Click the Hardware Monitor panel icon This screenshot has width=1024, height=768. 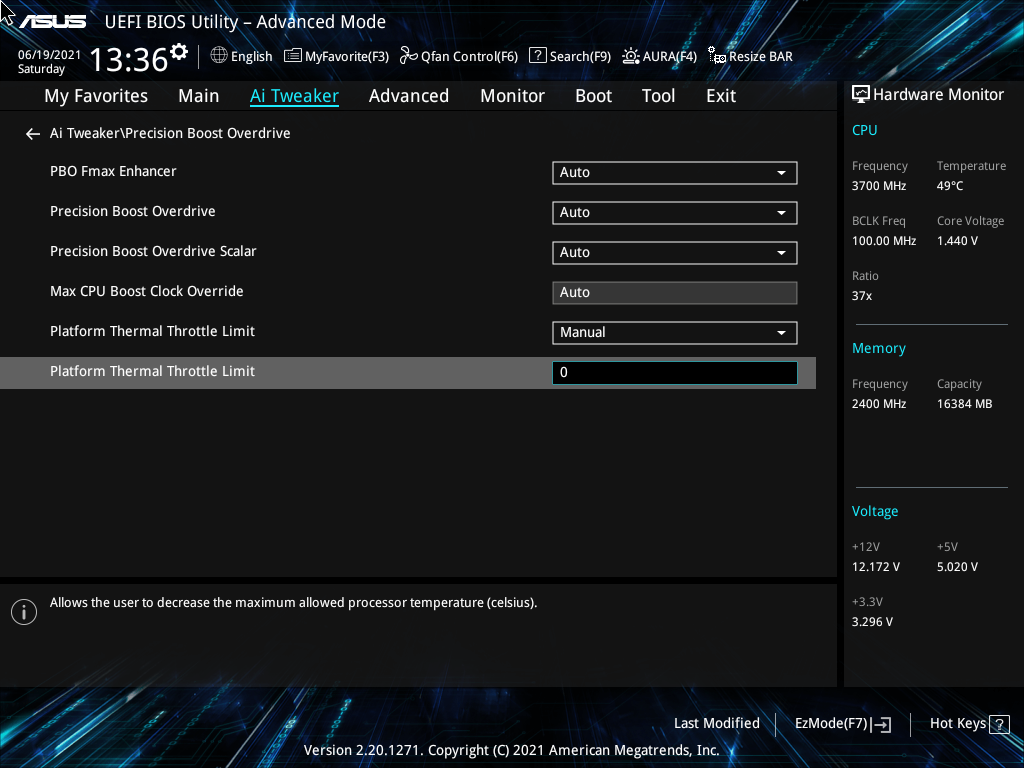click(860, 93)
